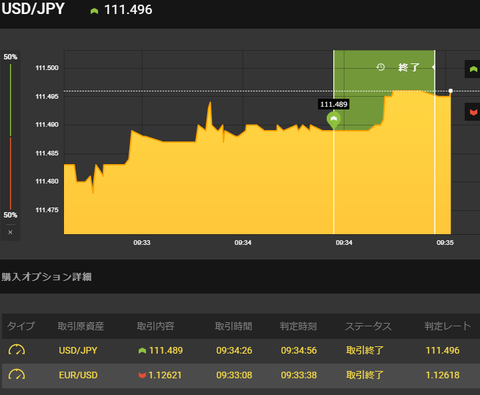Click the 111.485 price axis label
The image size is (480, 395).
click(x=47, y=153)
